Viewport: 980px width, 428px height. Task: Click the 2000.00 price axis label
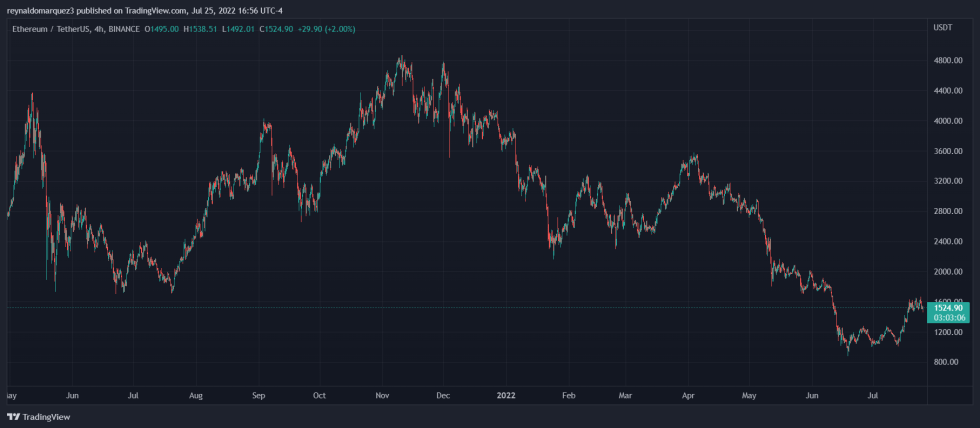coord(947,271)
